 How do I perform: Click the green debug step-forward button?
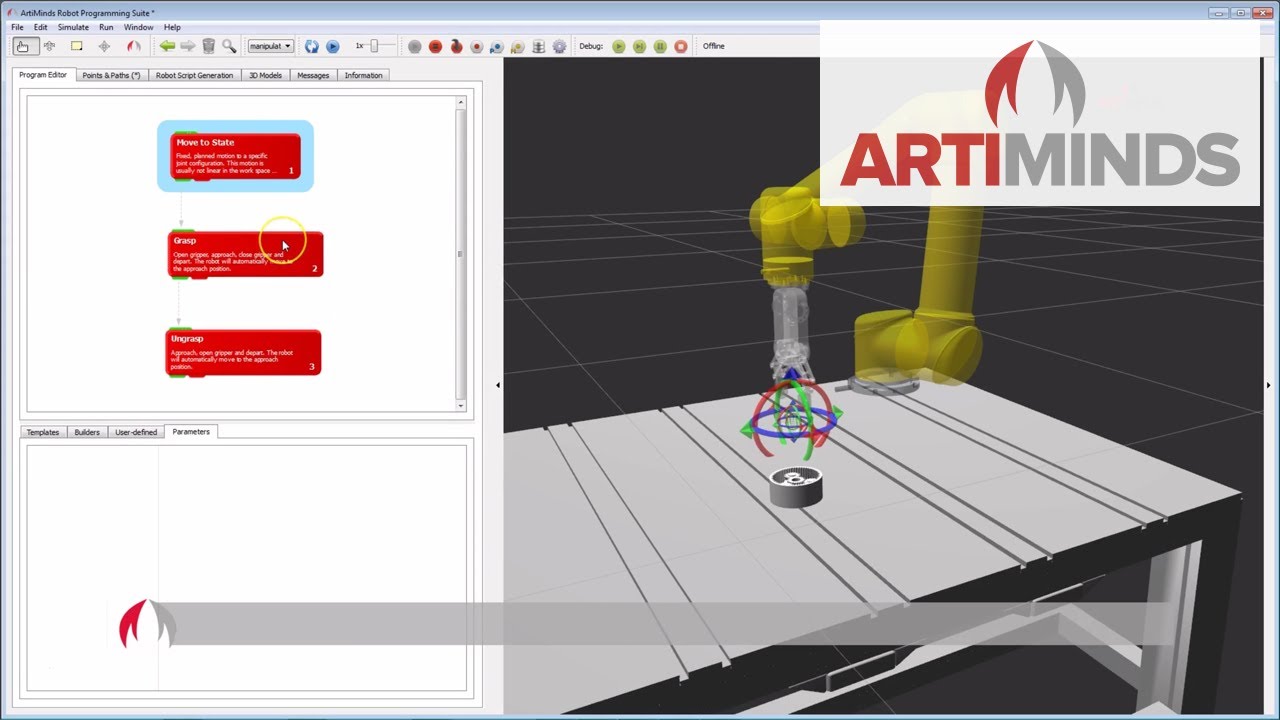[639, 46]
